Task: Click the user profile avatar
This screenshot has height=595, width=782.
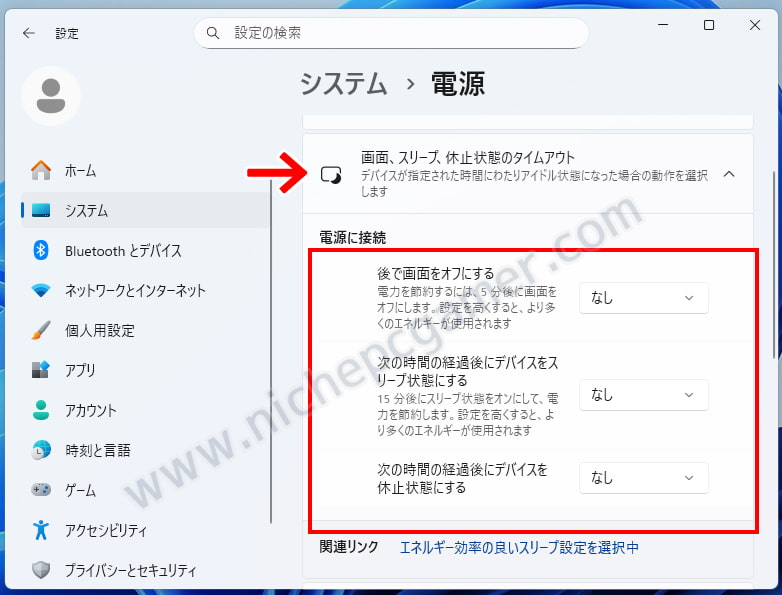Action: point(50,95)
